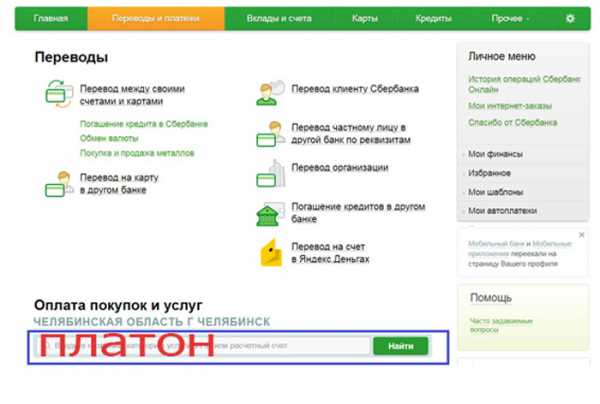Open История операций Сбербанк Онлайн link
Image resolution: width=600 pixels, height=404 pixels.
click(x=524, y=84)
